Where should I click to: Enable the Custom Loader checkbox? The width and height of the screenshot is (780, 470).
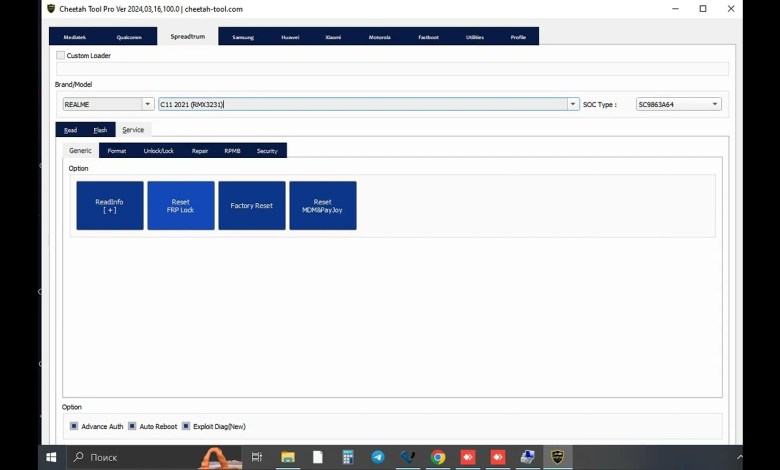(60, 55)
